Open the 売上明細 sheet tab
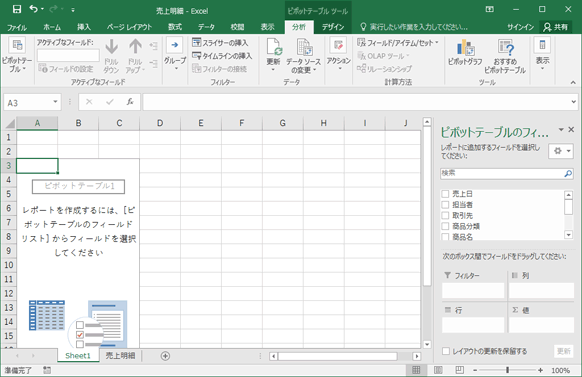The height and width of the screenshot is (377, 582). point(120,355)
